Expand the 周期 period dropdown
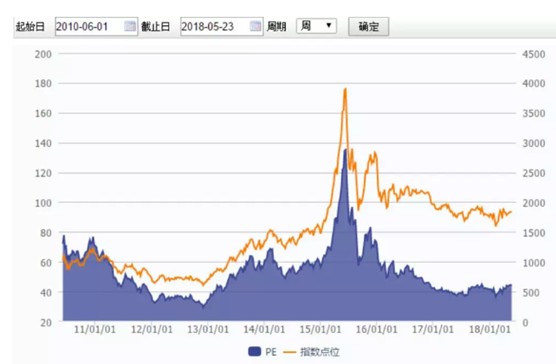The image size is (556, 364). click(316, 26)
